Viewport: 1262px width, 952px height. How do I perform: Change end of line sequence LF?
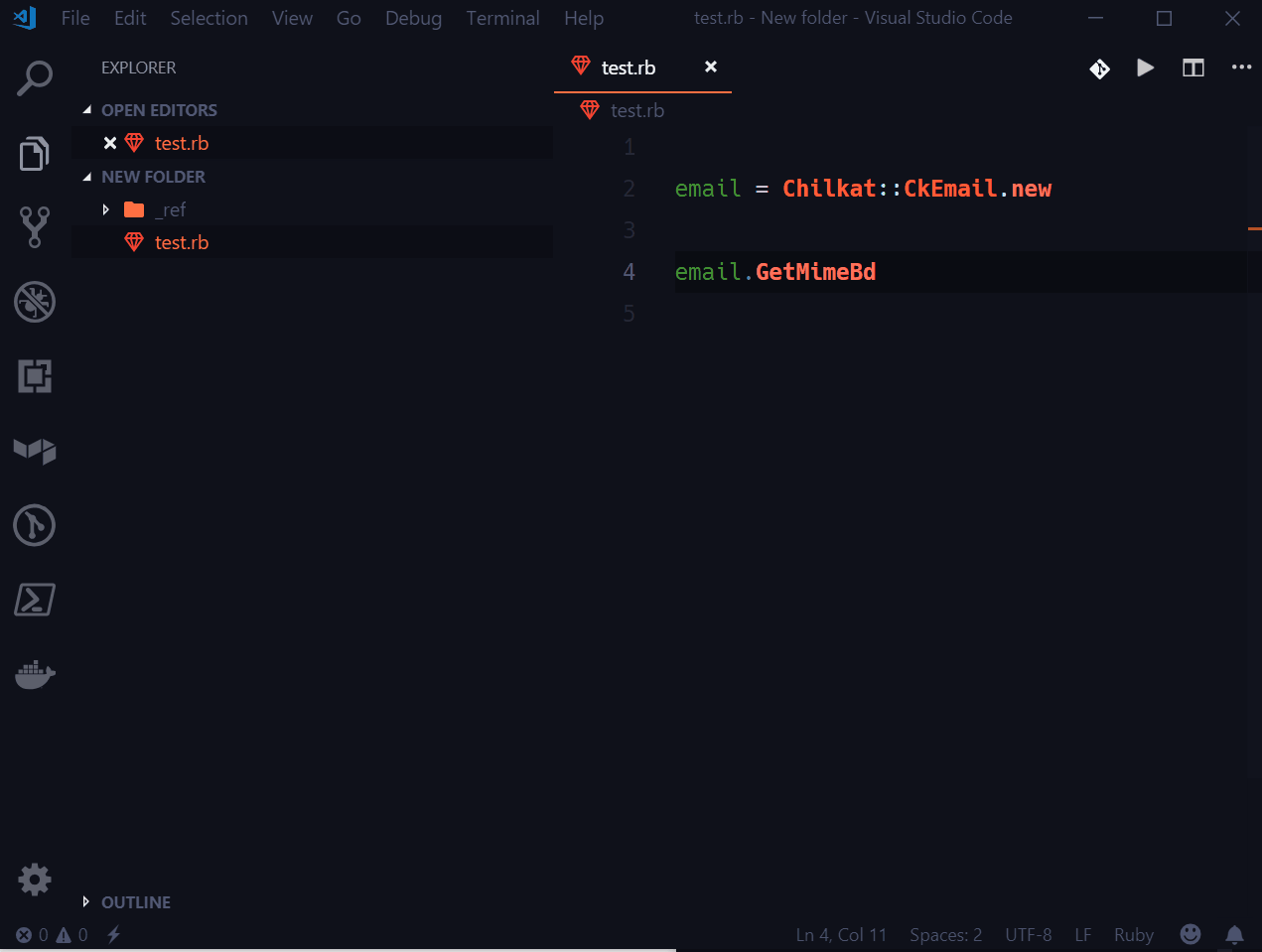click(x=1083, y=935)
